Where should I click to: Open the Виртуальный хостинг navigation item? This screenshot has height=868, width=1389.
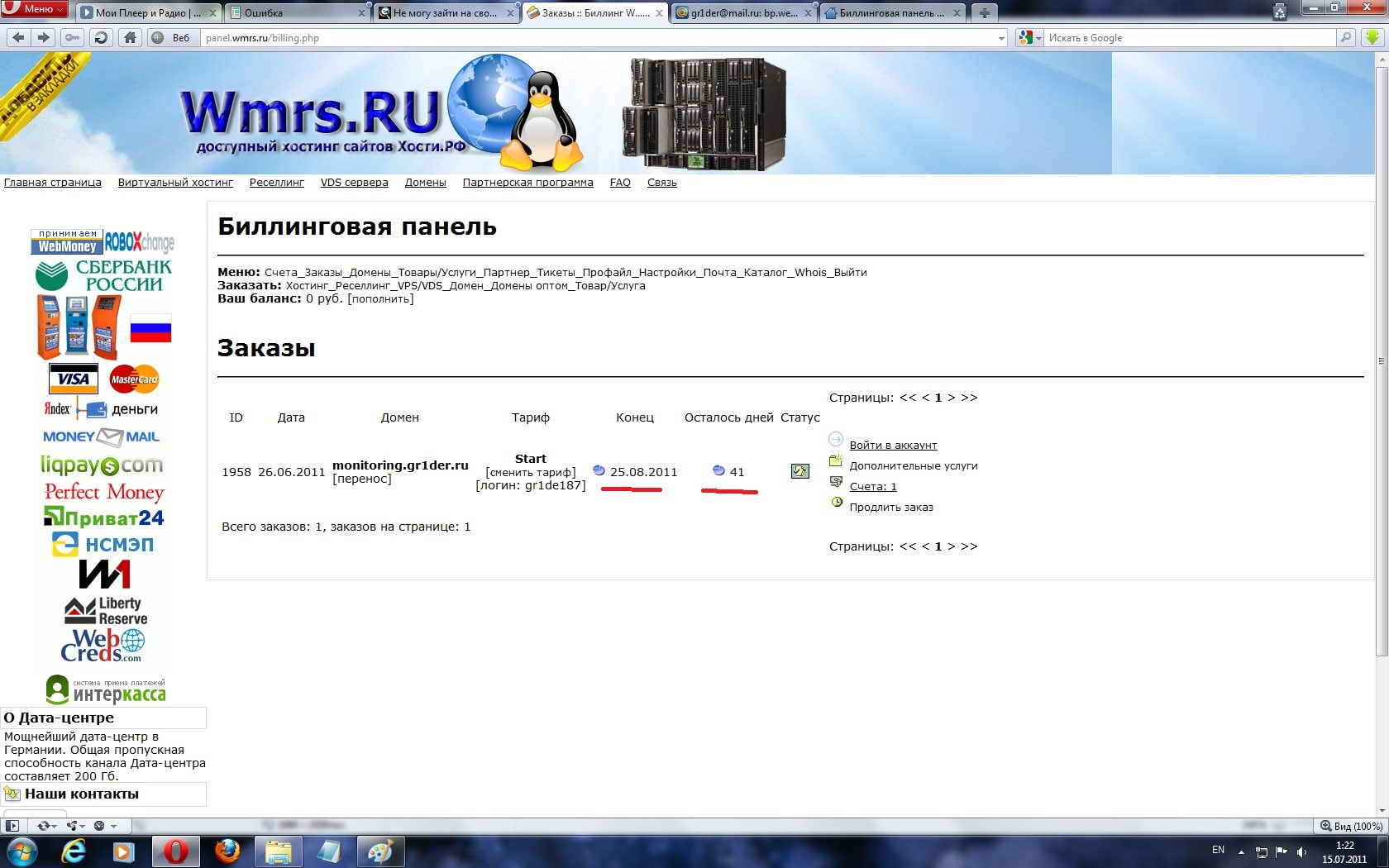[175, 183]
